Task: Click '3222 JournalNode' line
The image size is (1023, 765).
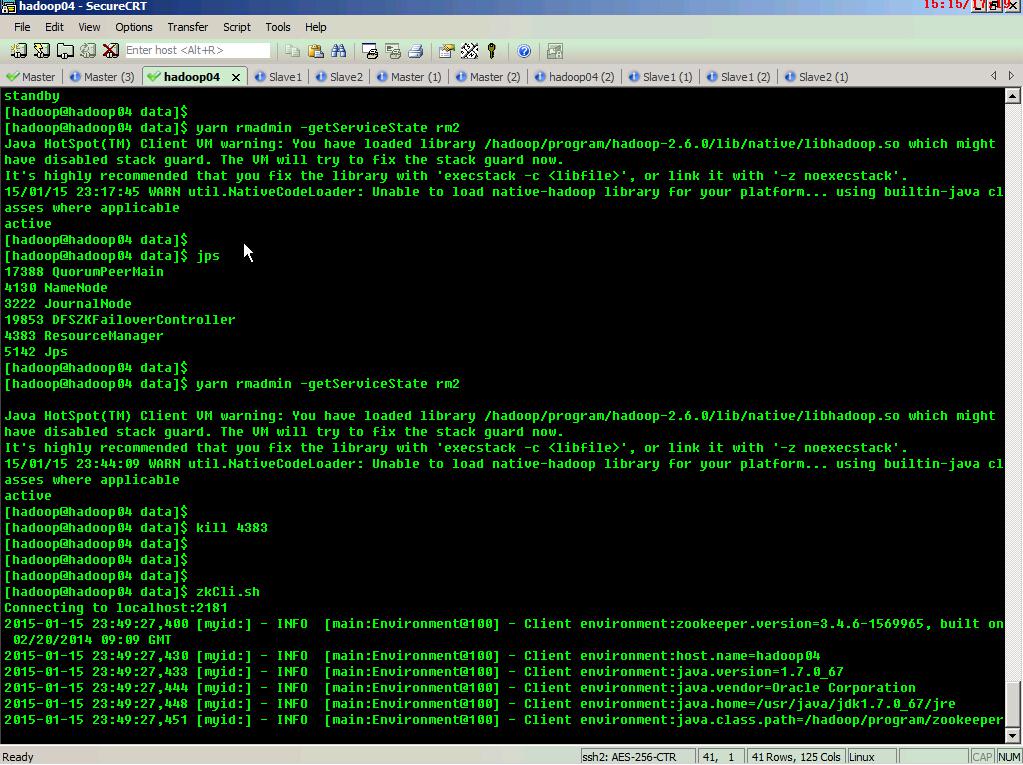Action: pyautogui.click(x=68, y=304)
